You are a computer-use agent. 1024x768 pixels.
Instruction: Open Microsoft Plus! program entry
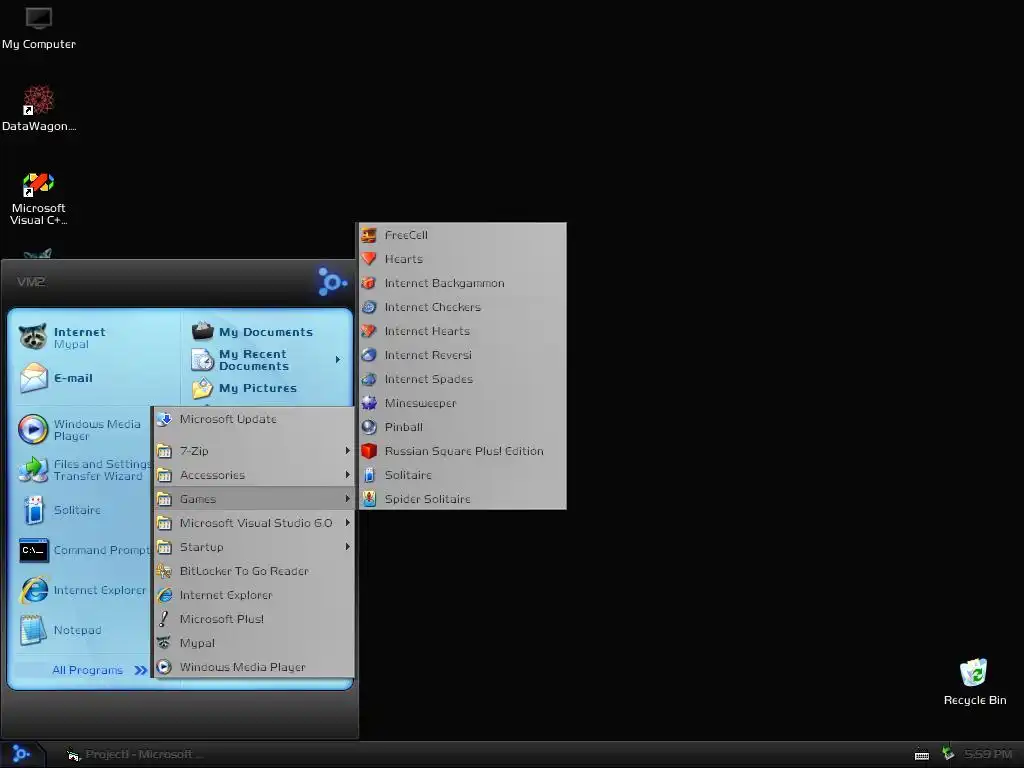tap(254, 619)
